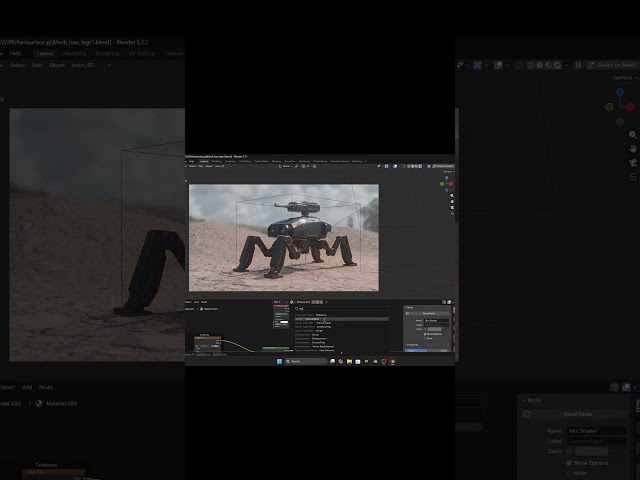Toggle node editor overlay icon in dimmed background
The height and width of the screenshot is (480, 640).
click(x=626, y=387)
